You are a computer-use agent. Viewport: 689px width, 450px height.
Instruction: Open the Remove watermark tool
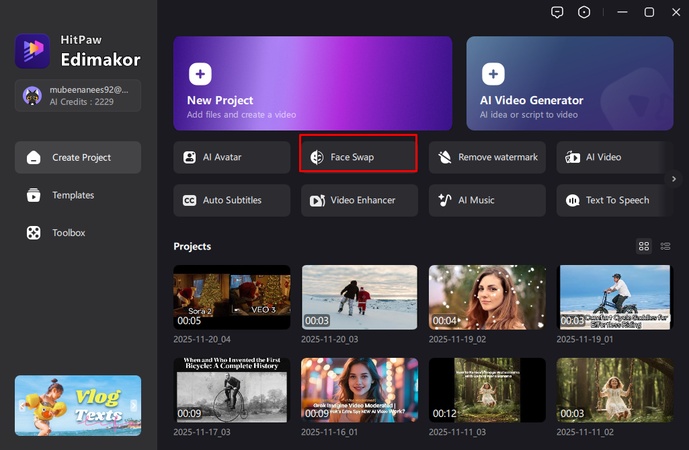(x=487, y=157)
